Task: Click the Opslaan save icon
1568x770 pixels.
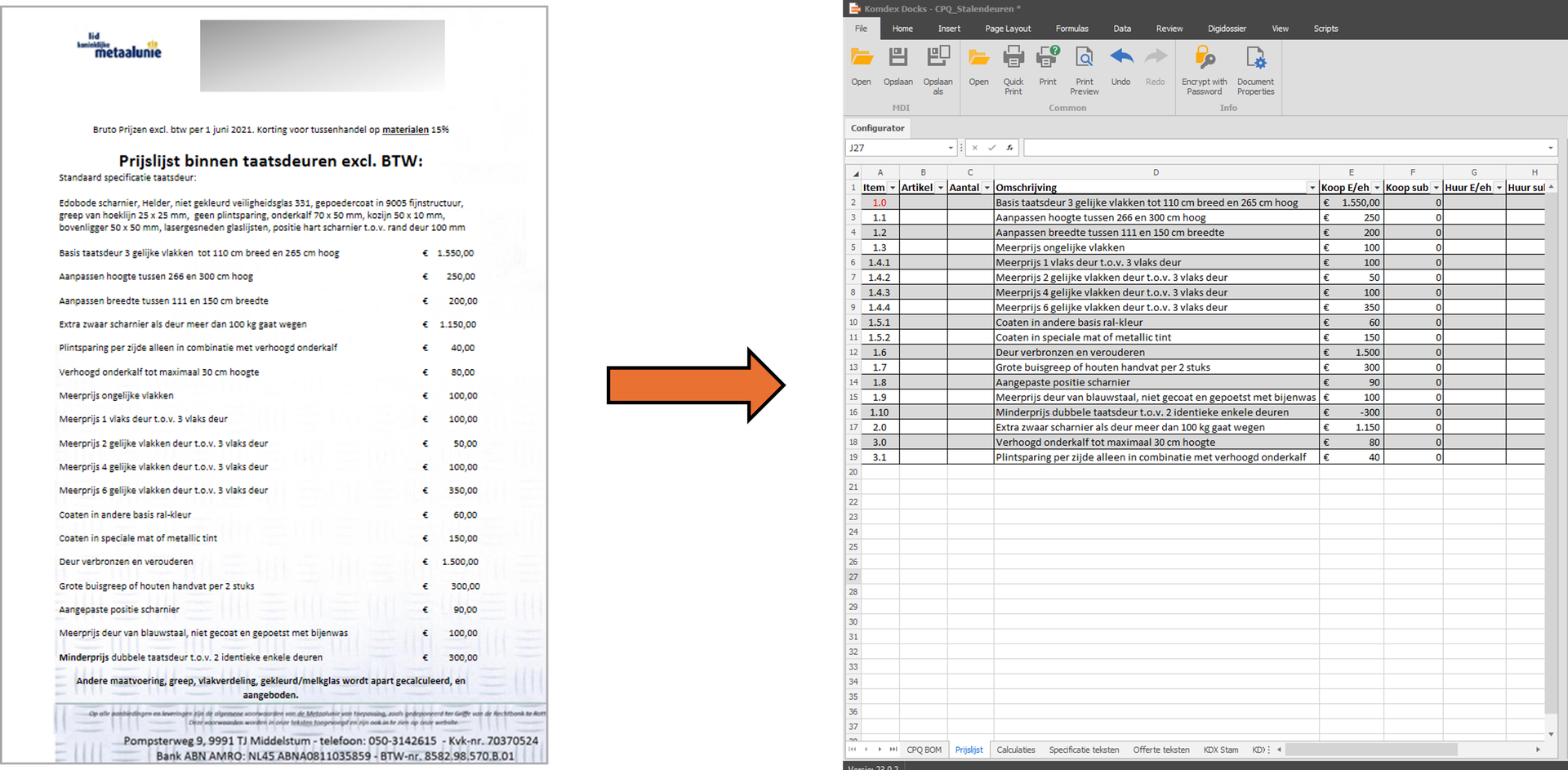Action: tap(898, 58)
